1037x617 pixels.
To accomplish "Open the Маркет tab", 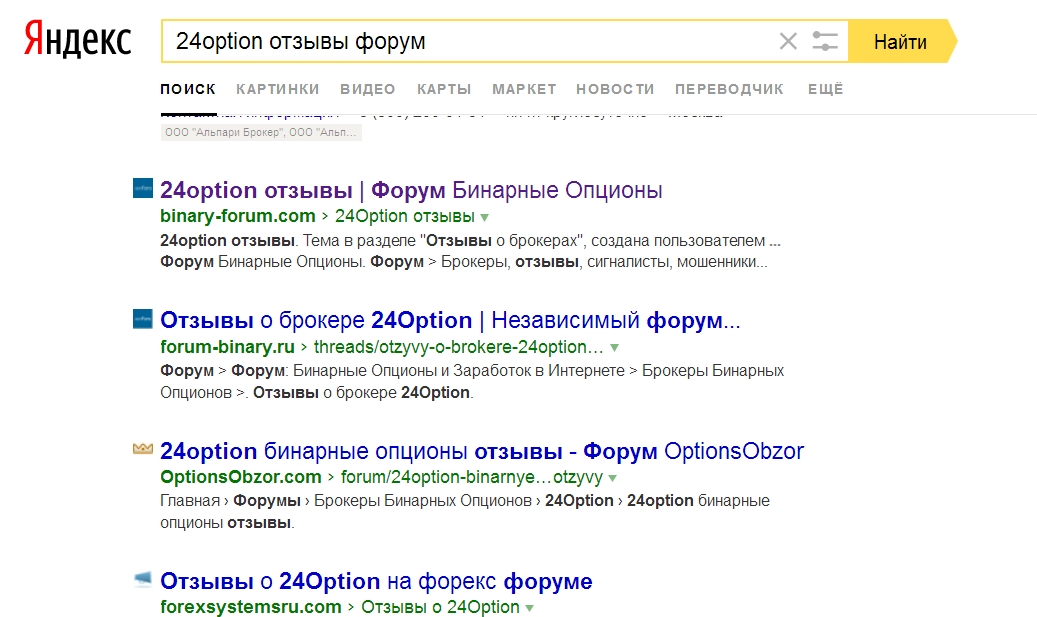I will 524,89.
